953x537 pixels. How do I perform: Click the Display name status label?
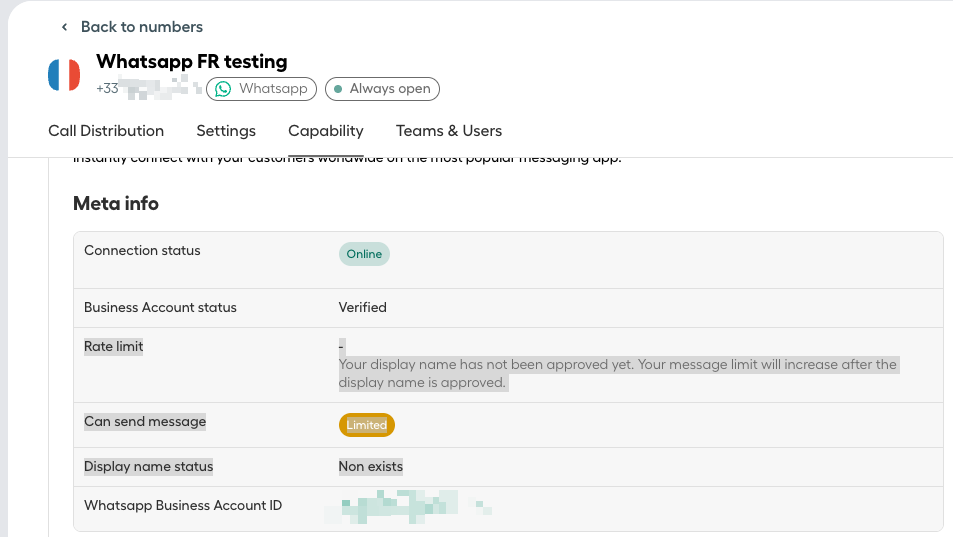click(x=148, y=467)
